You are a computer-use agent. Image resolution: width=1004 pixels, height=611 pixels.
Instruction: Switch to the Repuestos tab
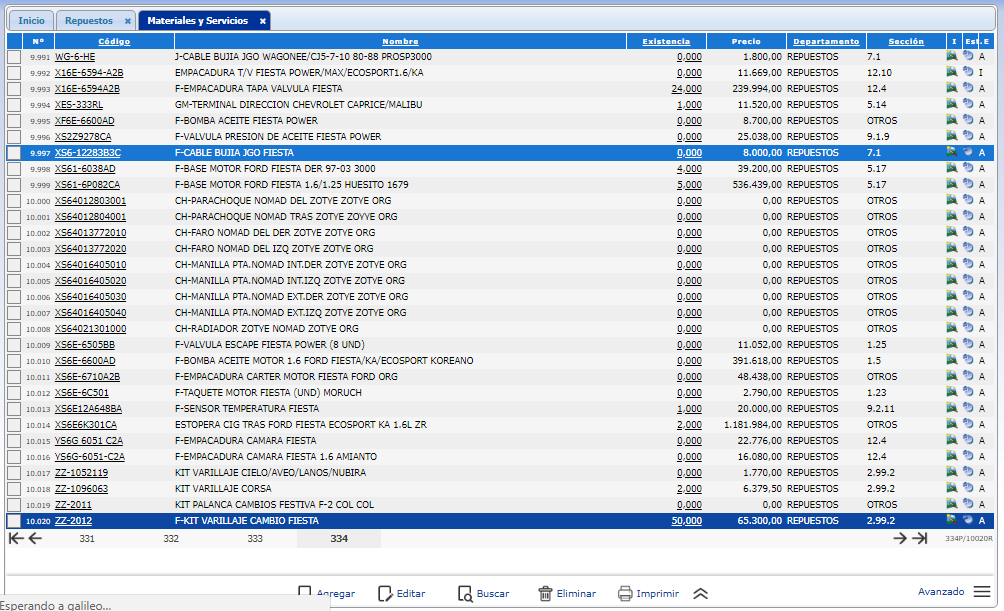click(x=89, y=20)
